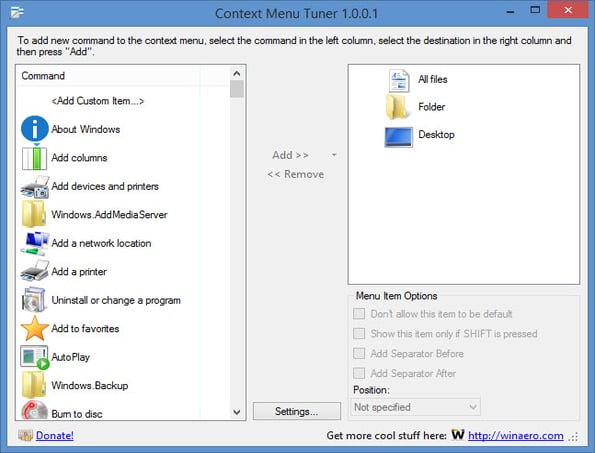The width and height of the screenshot is (595, 453).
Task: Tick "Don't allow this item to be default"
Action: point(359,314)
